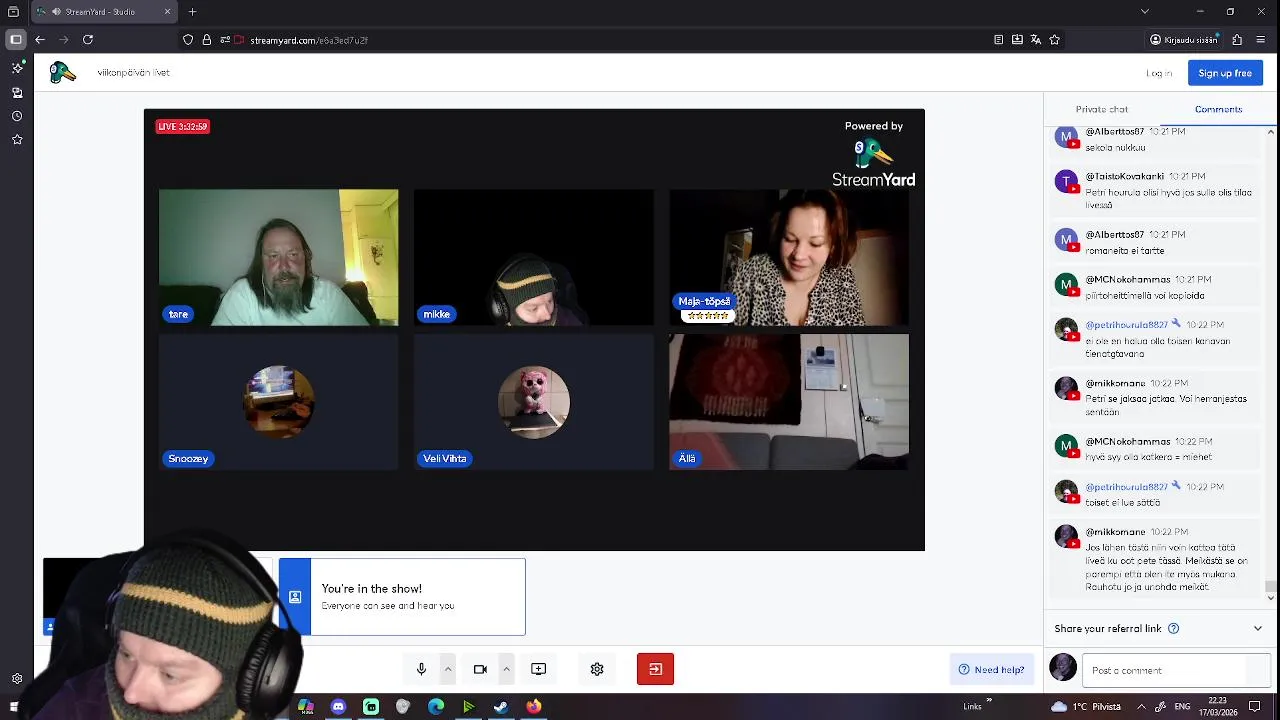Open the share screen button

click(538, 669)
